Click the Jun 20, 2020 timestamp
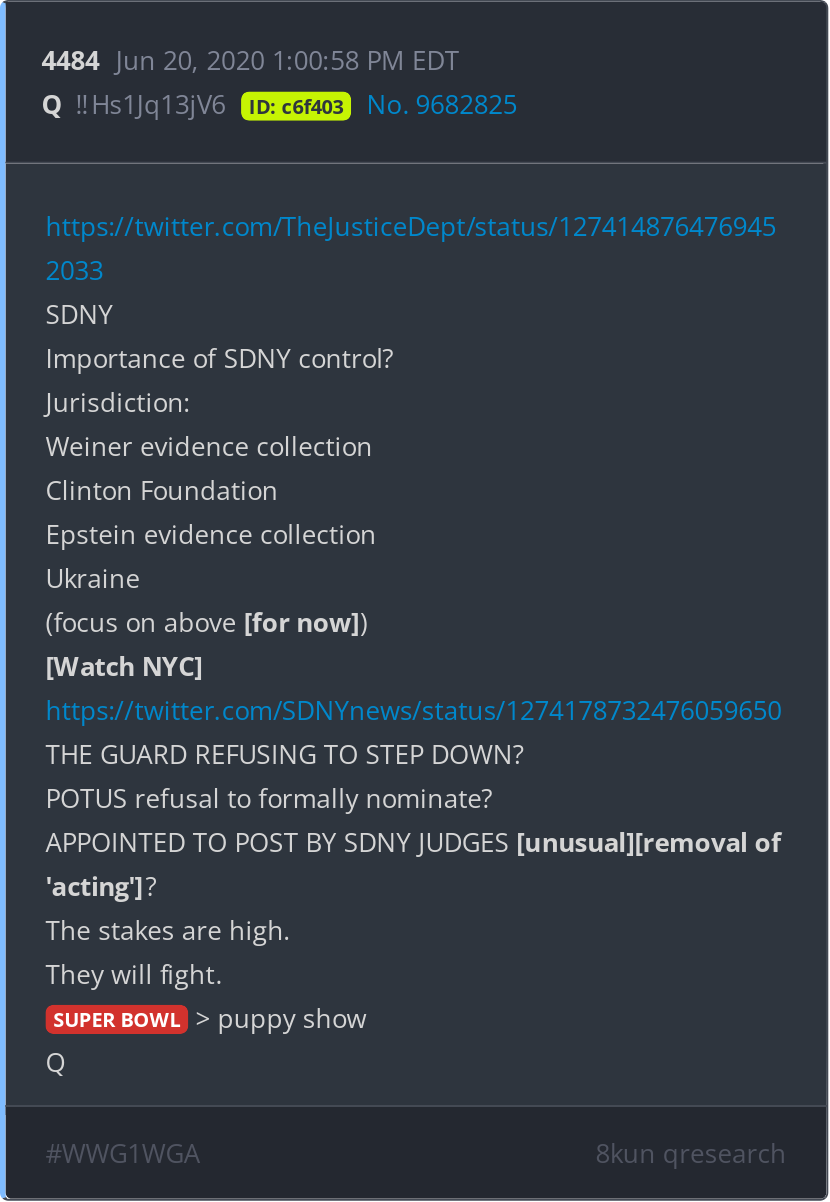 287,61
